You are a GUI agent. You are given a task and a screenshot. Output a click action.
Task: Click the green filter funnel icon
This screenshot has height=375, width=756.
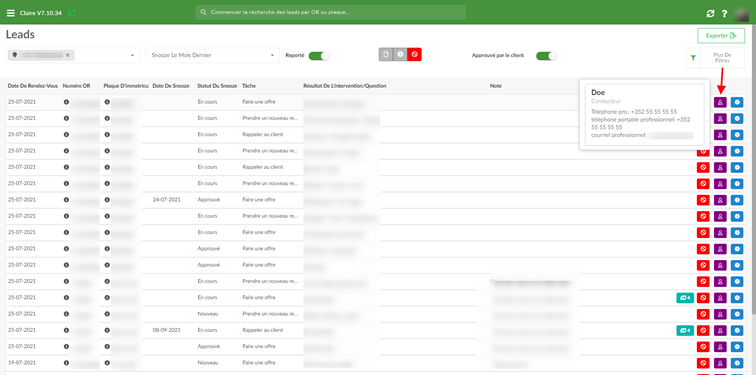tap(693, 58)
